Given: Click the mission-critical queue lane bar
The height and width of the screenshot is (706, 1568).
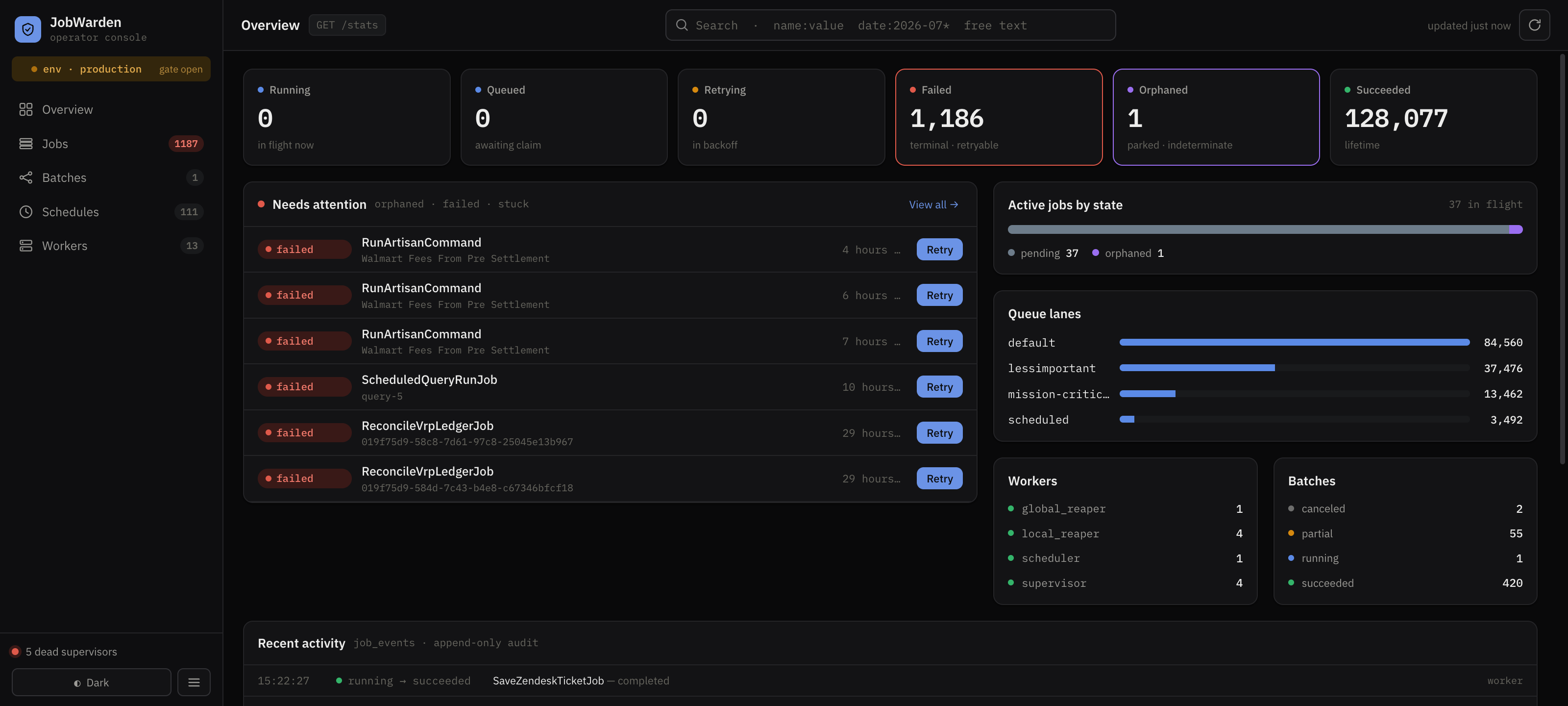Looking at the screenshot, I should 1294,394.
